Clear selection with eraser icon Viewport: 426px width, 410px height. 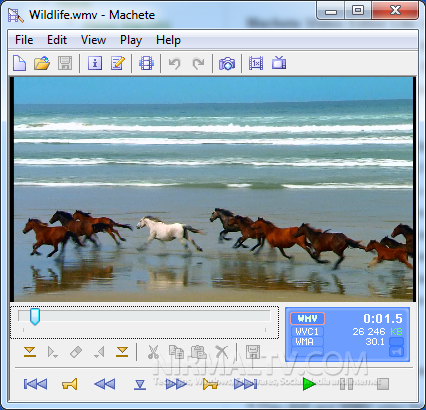click(76, 352)
